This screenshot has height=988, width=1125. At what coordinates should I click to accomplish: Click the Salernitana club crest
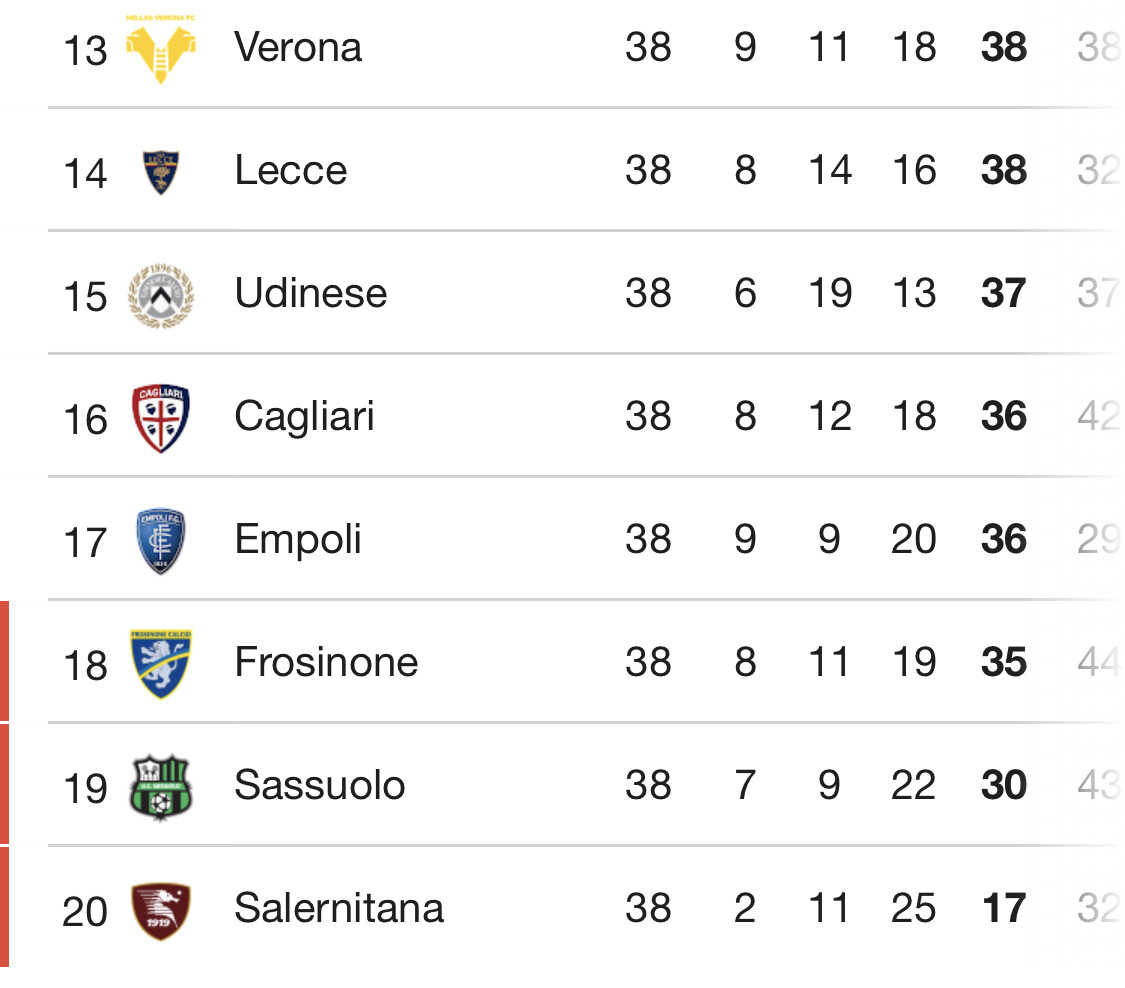click(x=161, y=911)
